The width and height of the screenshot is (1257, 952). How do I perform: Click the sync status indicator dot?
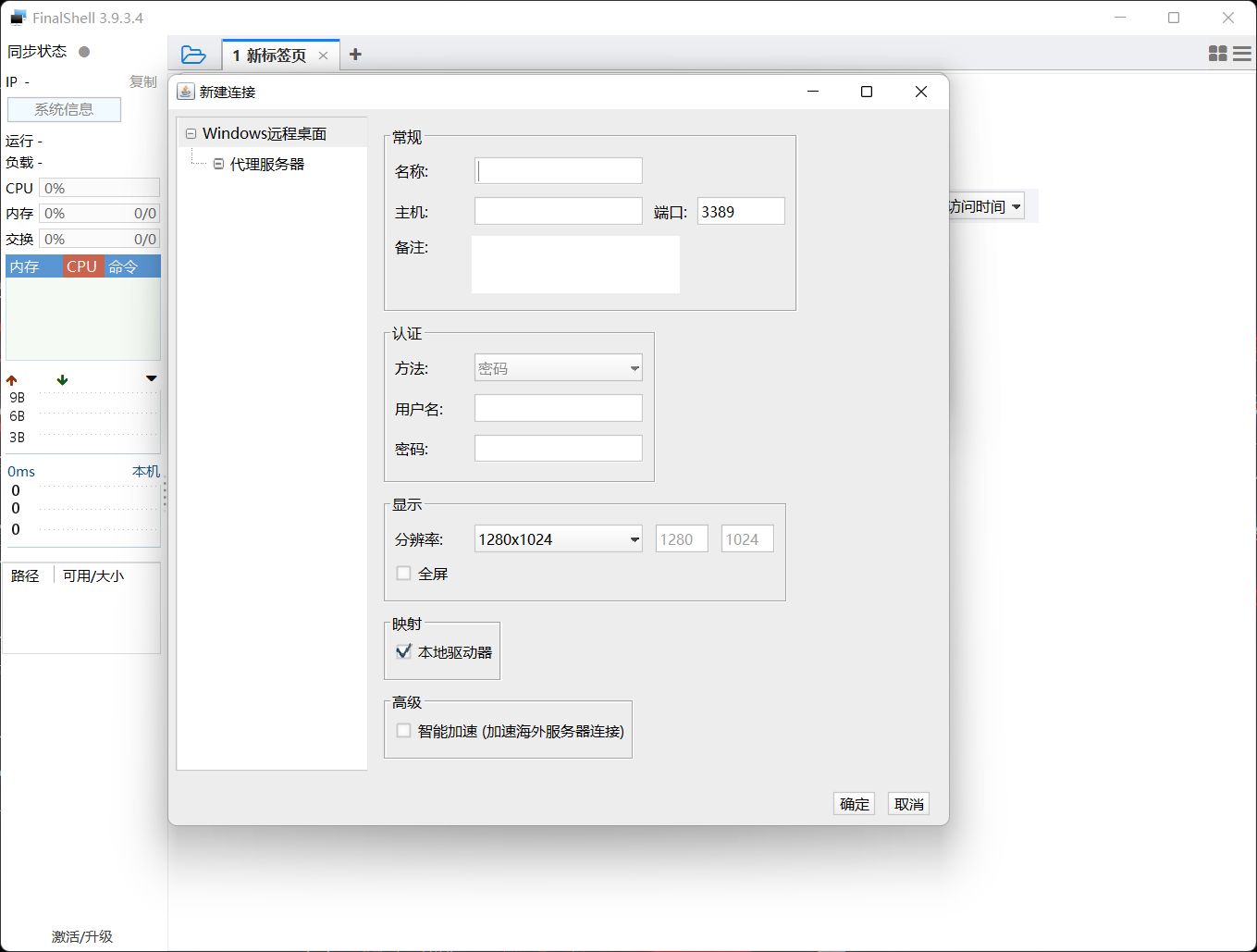point(84,52)
